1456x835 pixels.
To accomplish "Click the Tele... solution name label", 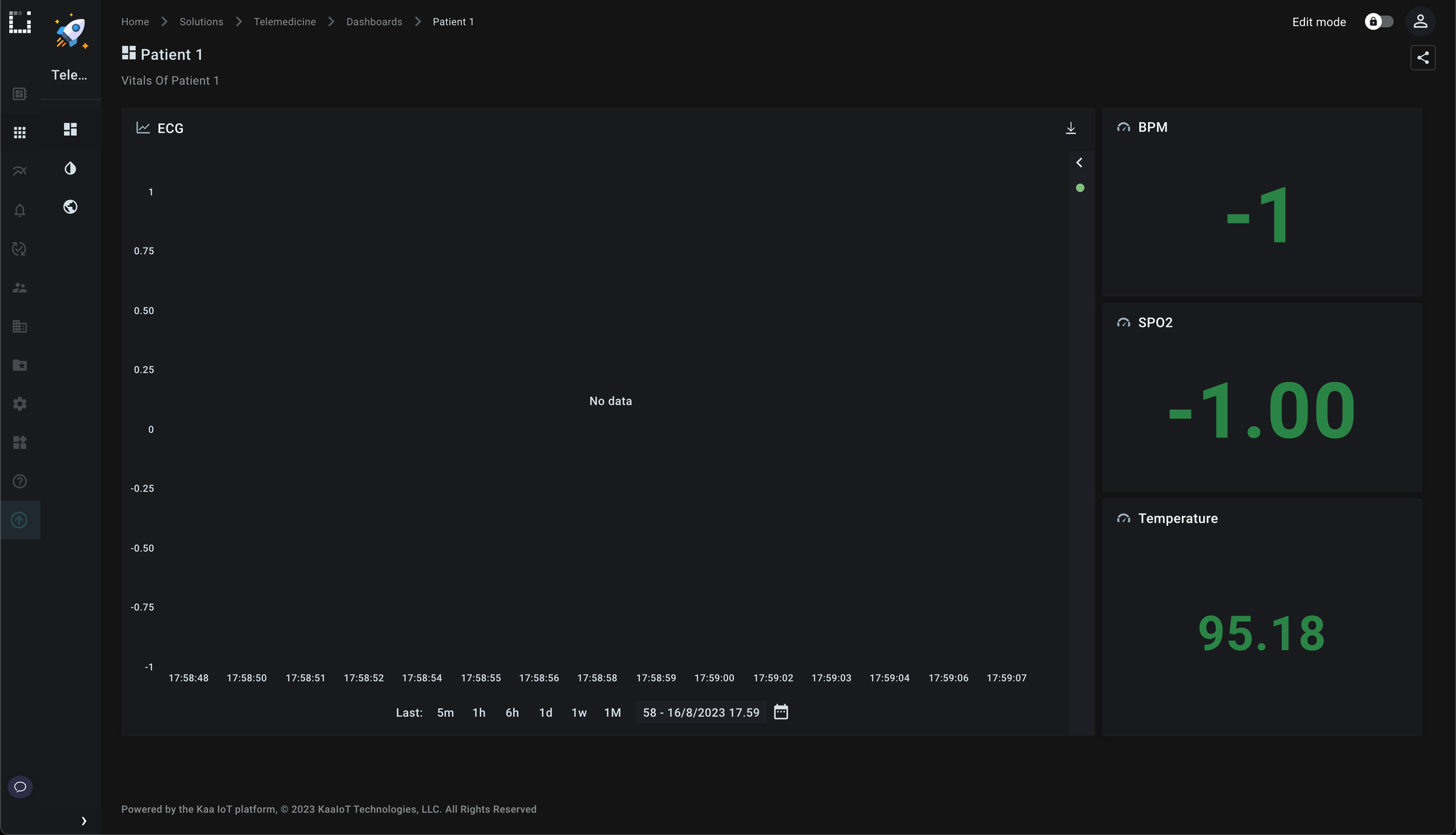I will coord(69,75).
